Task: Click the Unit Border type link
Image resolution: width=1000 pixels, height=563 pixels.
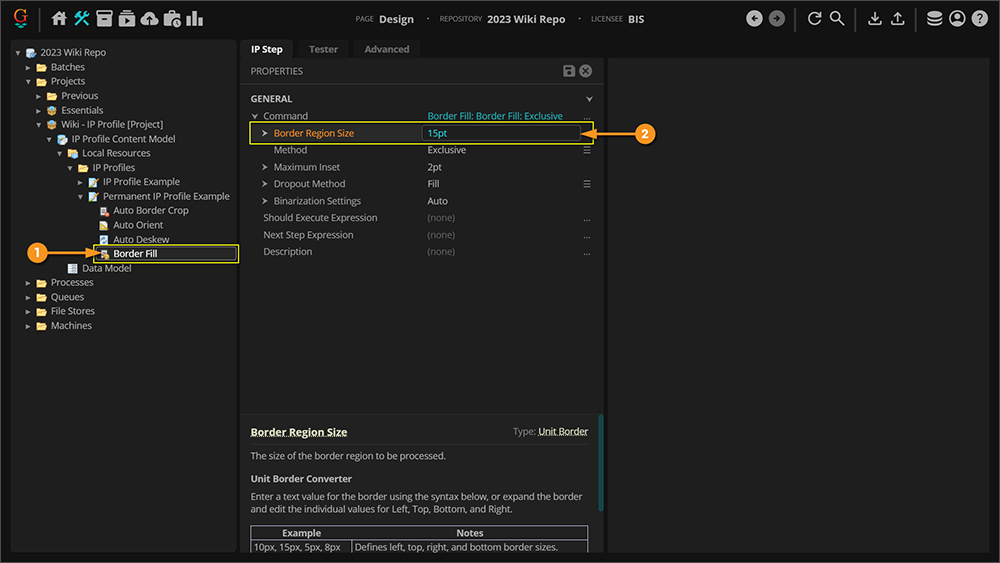Action: pyautogui.click(x=563, y=432)
